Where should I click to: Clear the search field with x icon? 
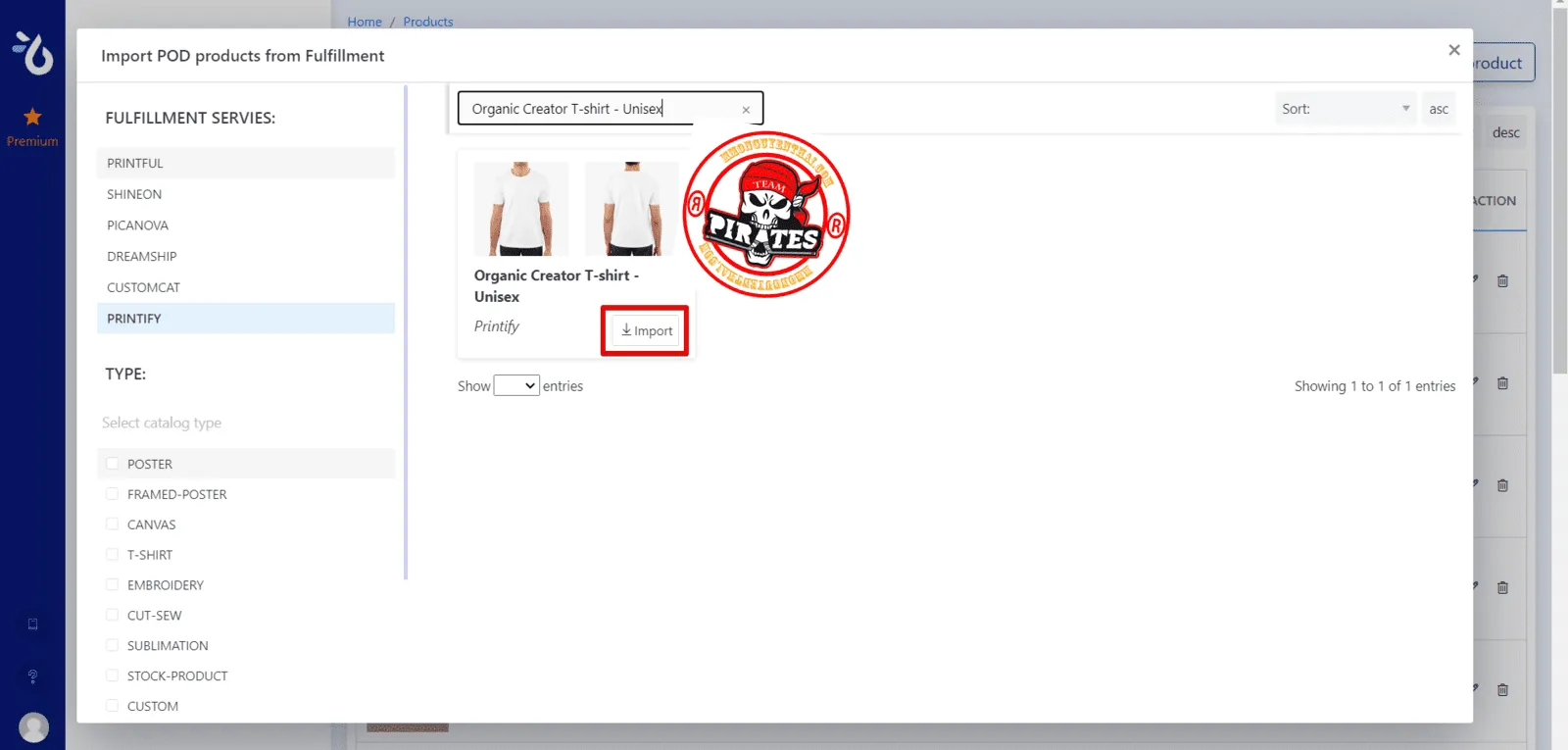(x=746, y=110)
